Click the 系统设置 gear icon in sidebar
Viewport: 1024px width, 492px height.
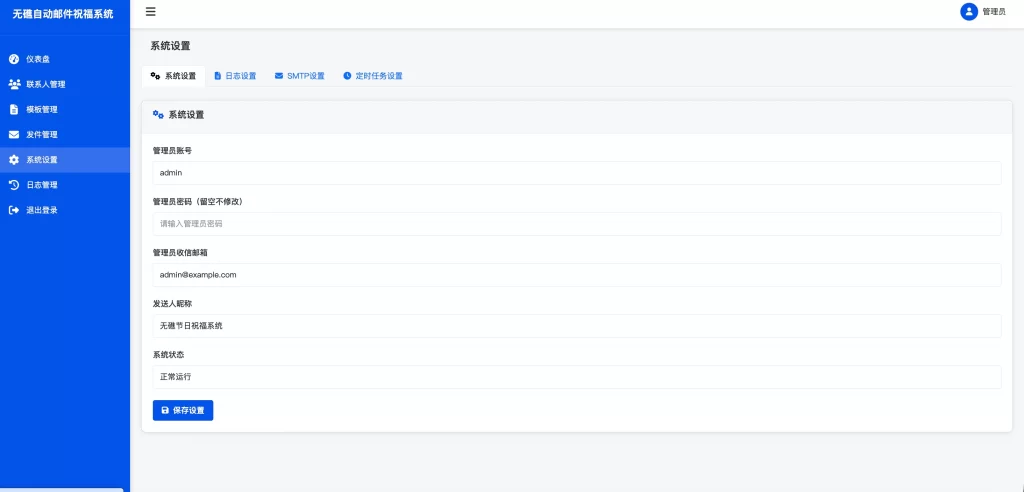14,160
